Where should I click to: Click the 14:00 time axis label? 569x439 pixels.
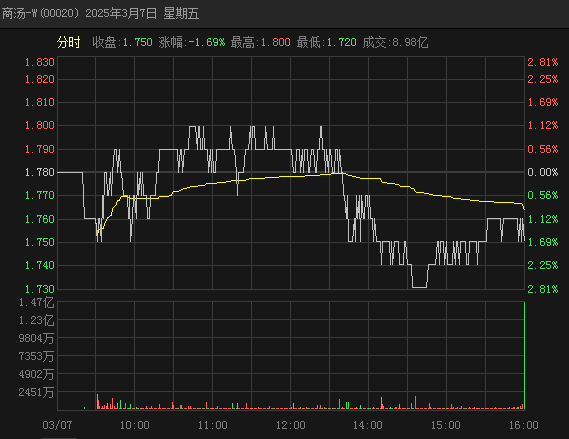(x=368, y=425)
